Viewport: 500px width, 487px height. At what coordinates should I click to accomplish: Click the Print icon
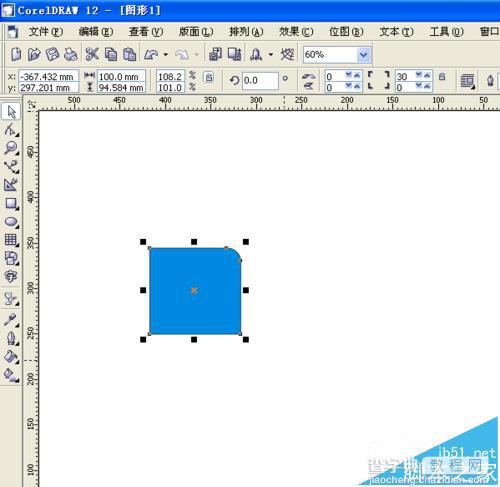(70, 54)
